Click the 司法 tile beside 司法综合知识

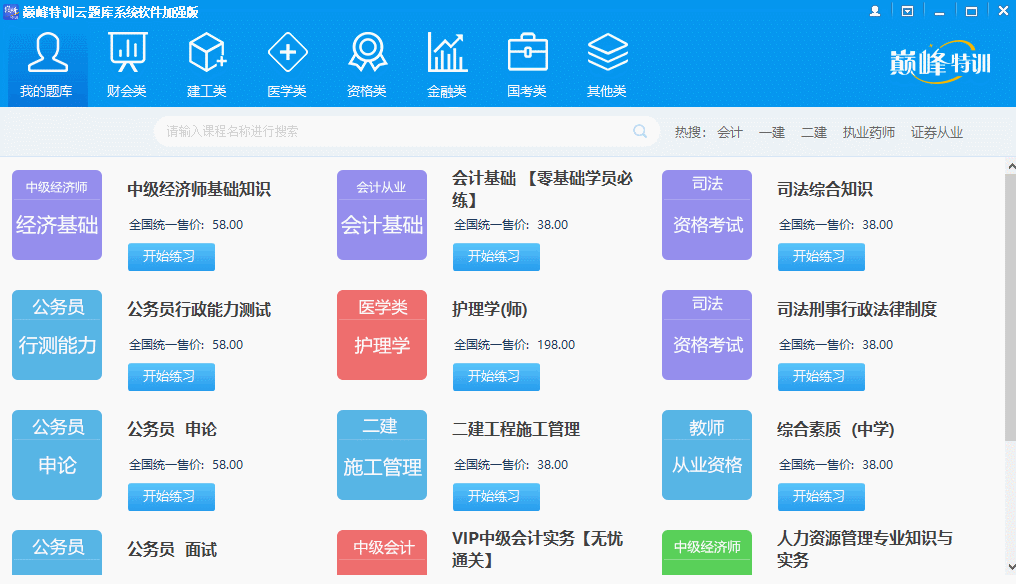click(x=707, y=215)
